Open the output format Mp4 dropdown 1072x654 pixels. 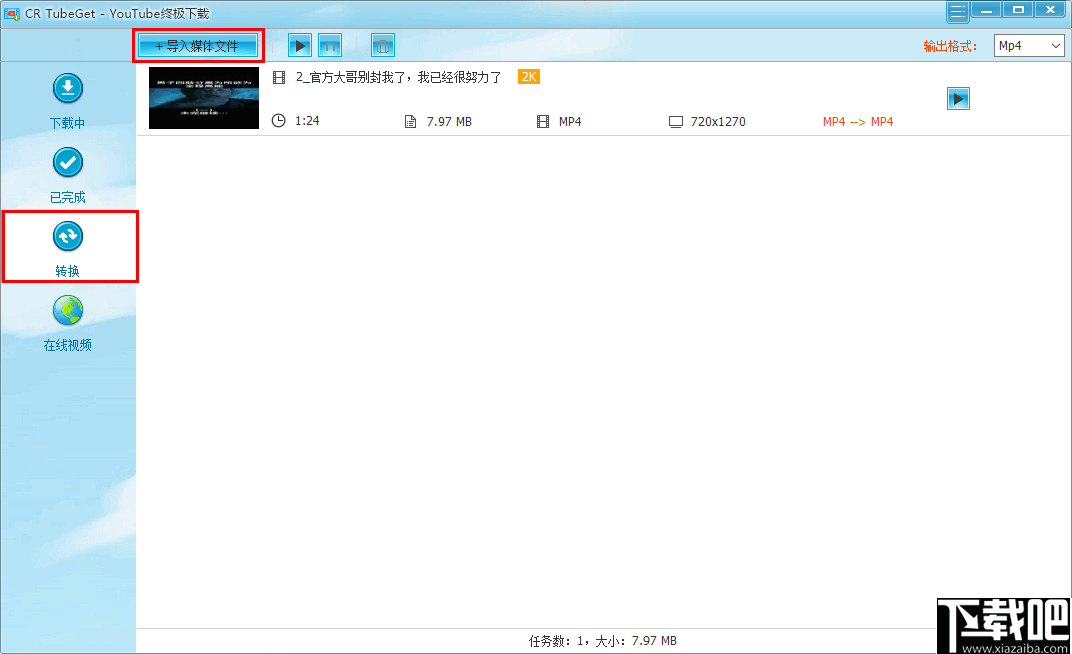tap(1029, 46)
